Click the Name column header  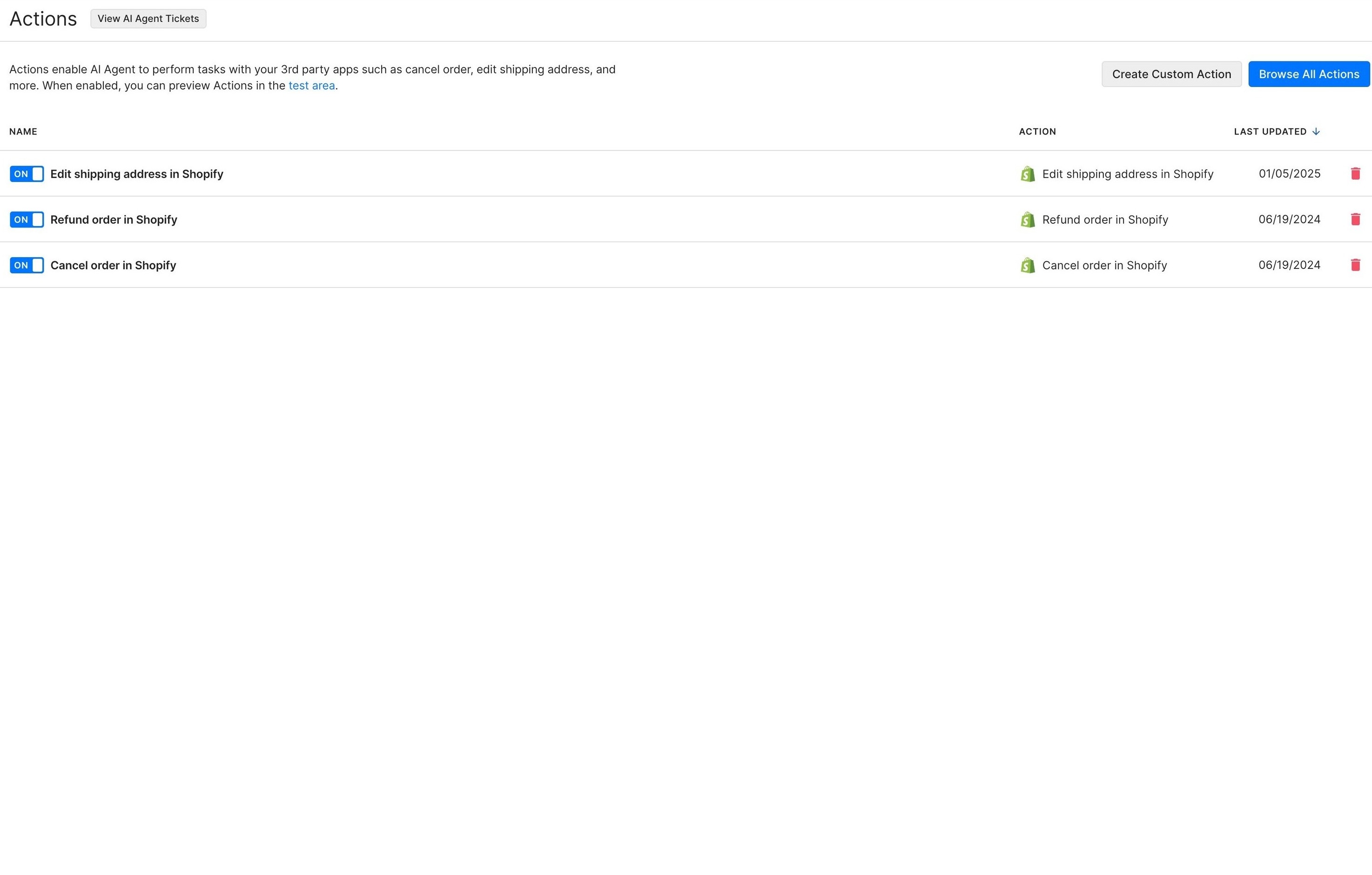click(23, 132)
